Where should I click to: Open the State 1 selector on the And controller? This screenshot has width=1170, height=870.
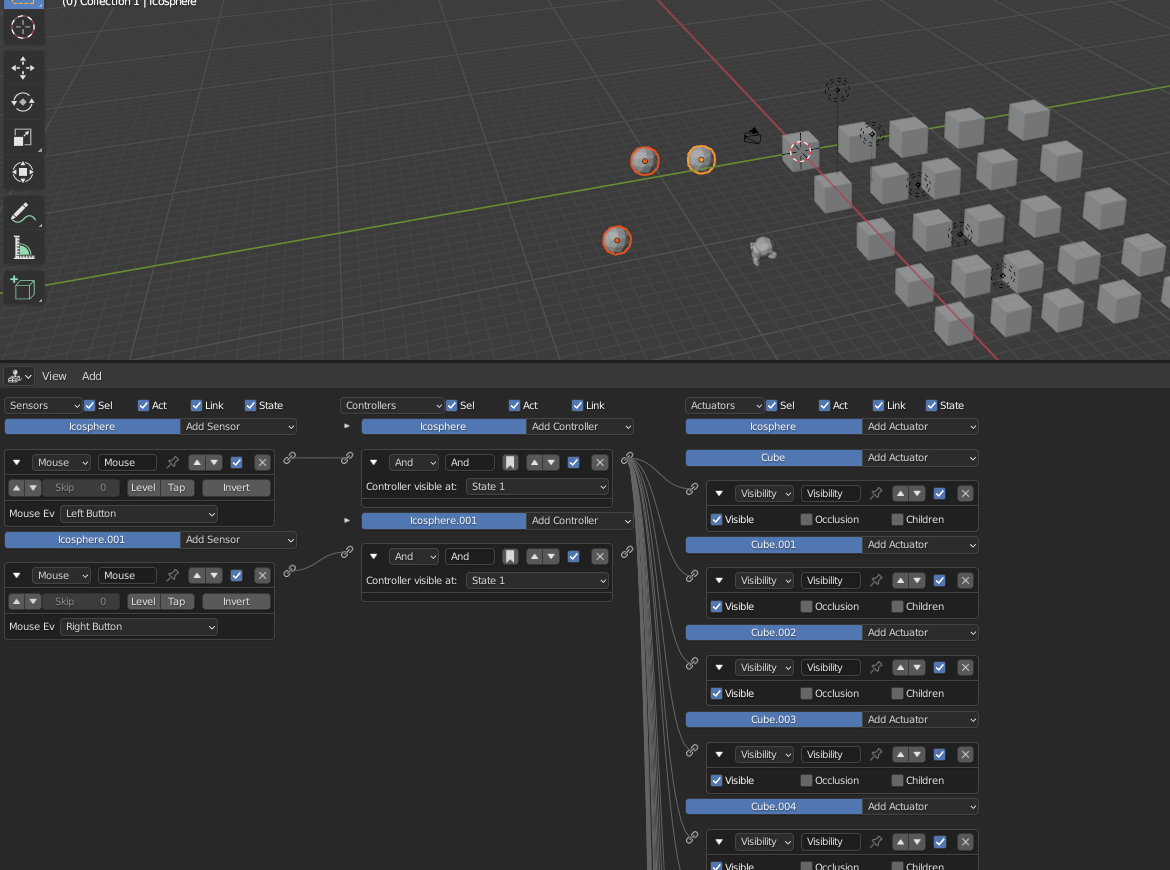point(537,486)
